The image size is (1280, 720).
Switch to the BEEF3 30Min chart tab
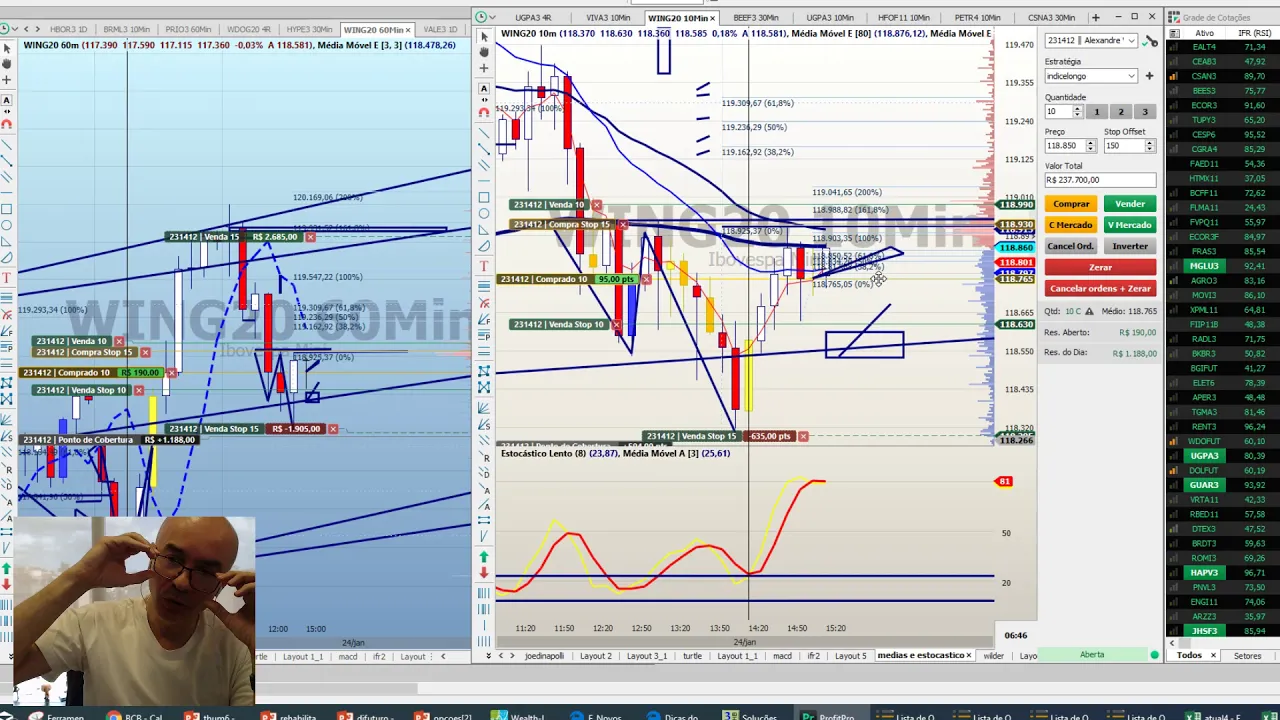(x=755, y=18)
